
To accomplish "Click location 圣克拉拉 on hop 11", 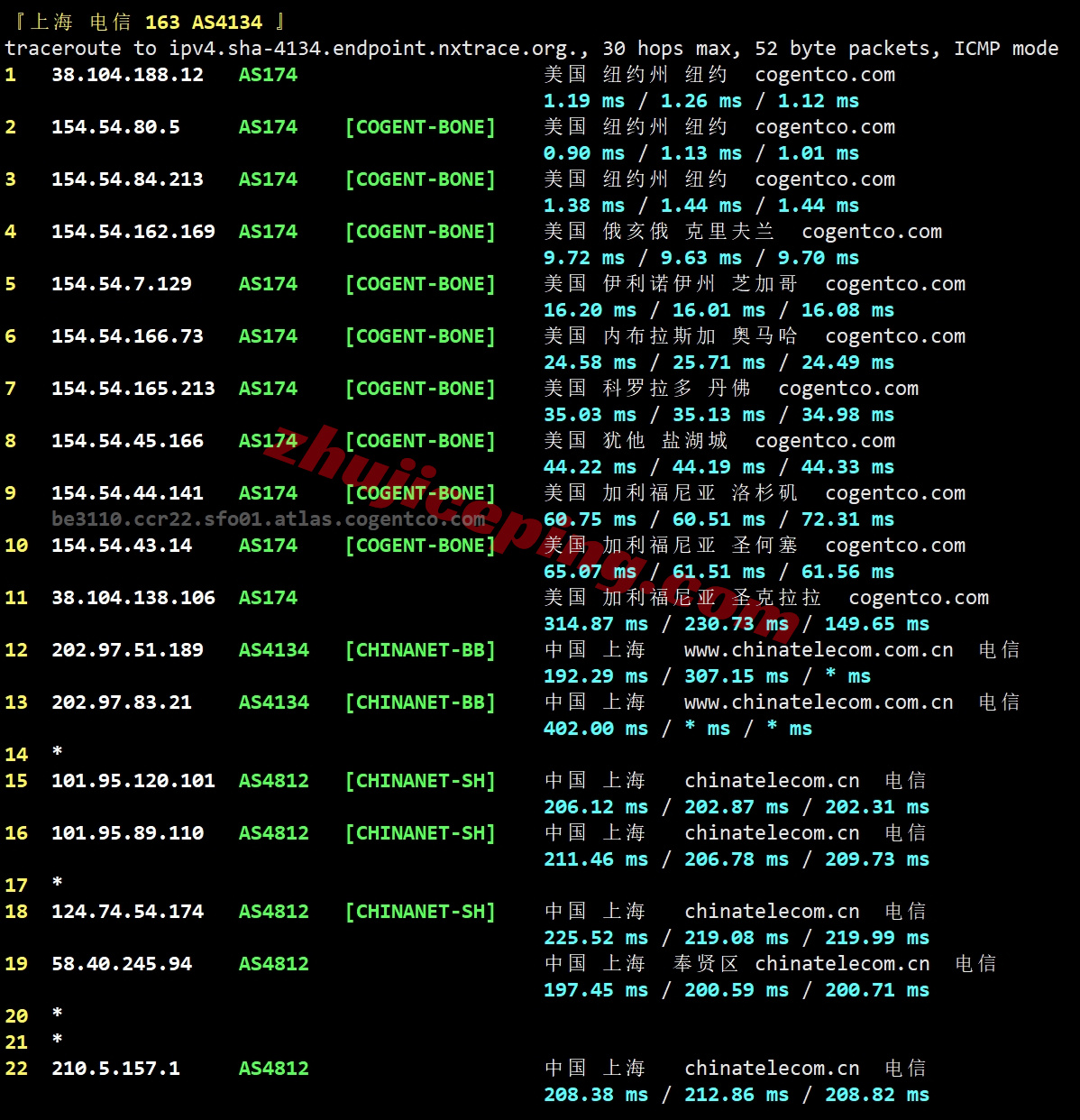I will pos(776,598).
